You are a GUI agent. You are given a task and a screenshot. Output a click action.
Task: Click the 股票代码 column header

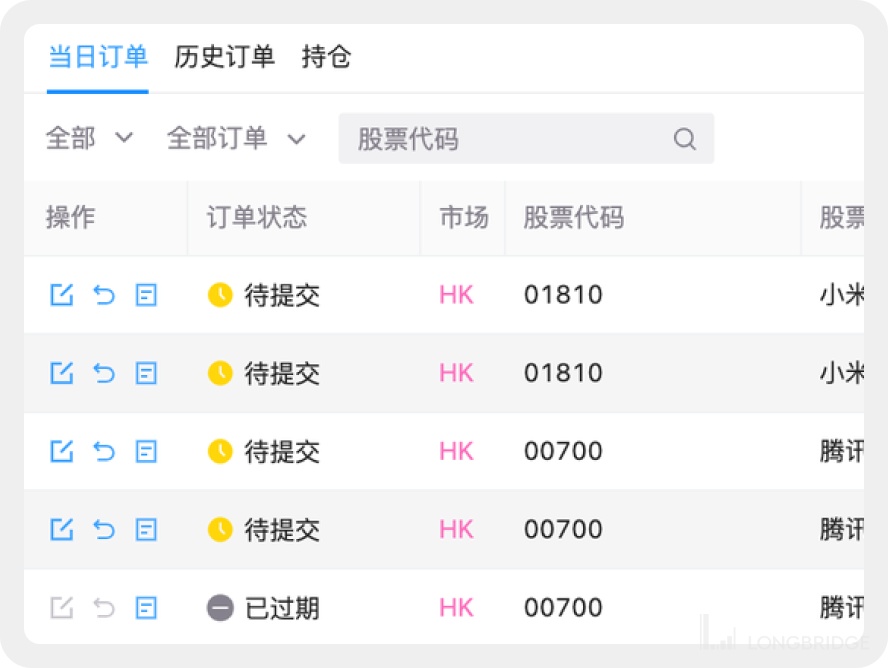click(574, 218)
